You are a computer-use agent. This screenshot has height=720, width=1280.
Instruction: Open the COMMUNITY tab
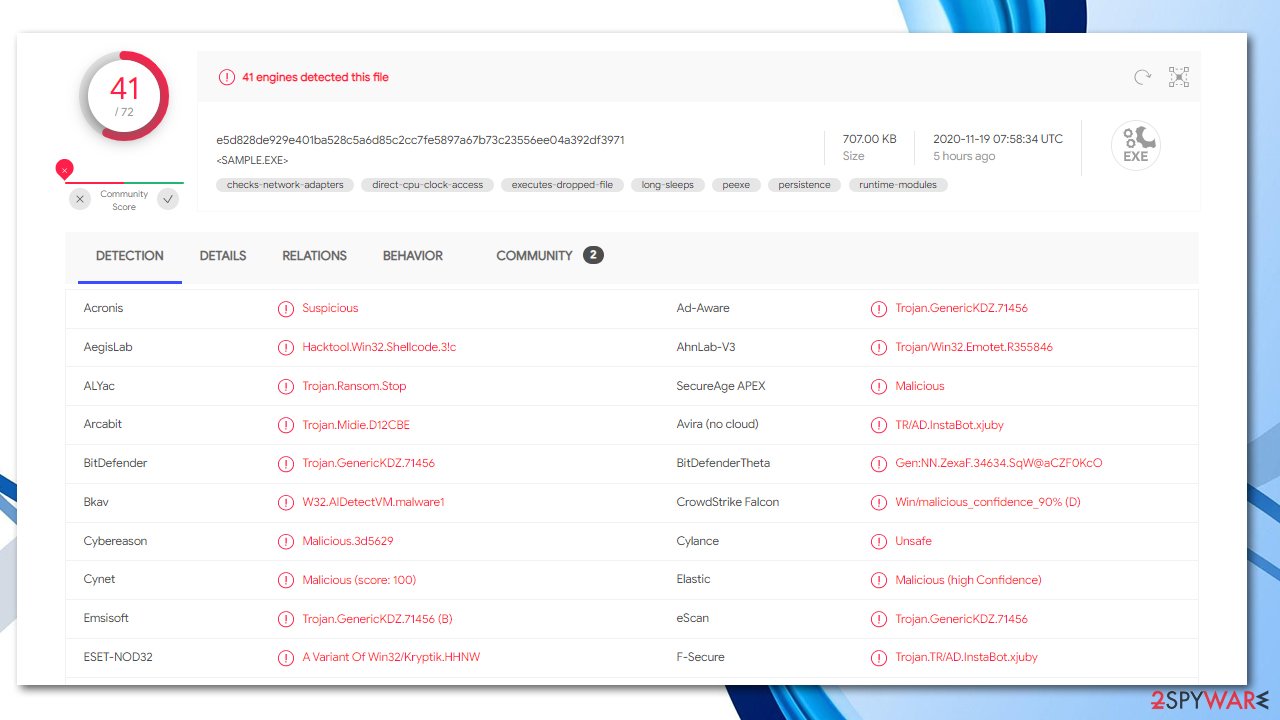(534, 256)
